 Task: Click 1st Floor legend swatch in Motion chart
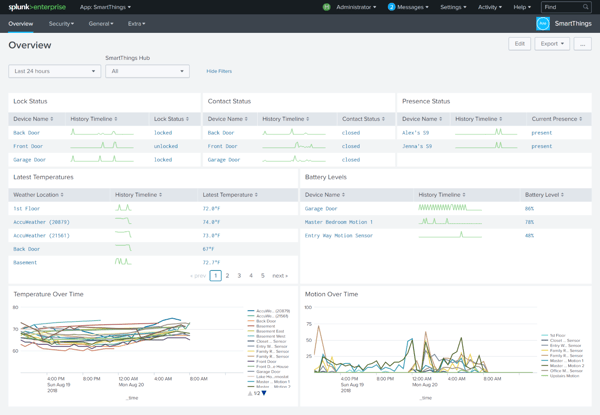pos(545,335)
